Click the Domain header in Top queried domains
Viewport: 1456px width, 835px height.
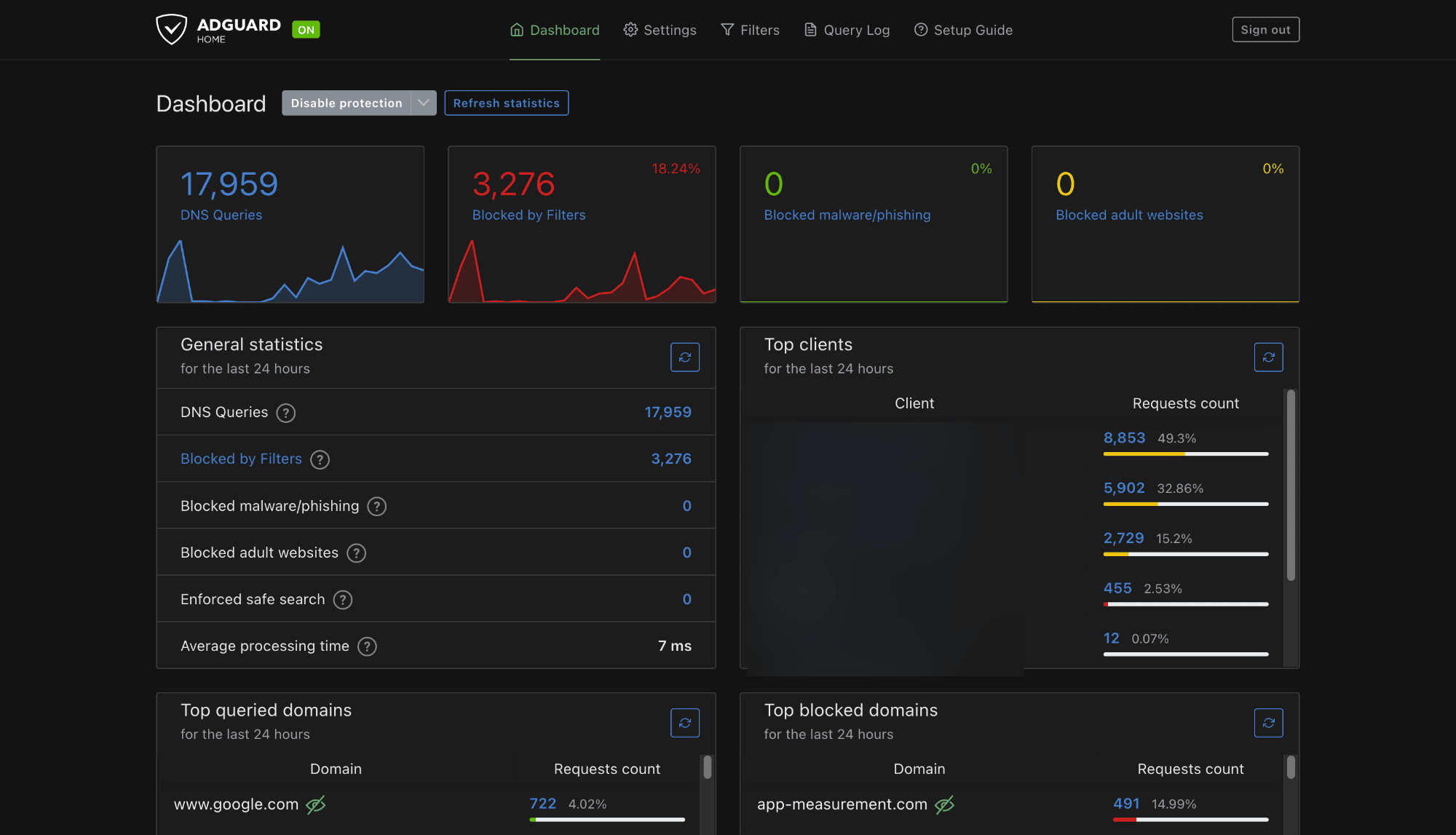tap(336, 769)
